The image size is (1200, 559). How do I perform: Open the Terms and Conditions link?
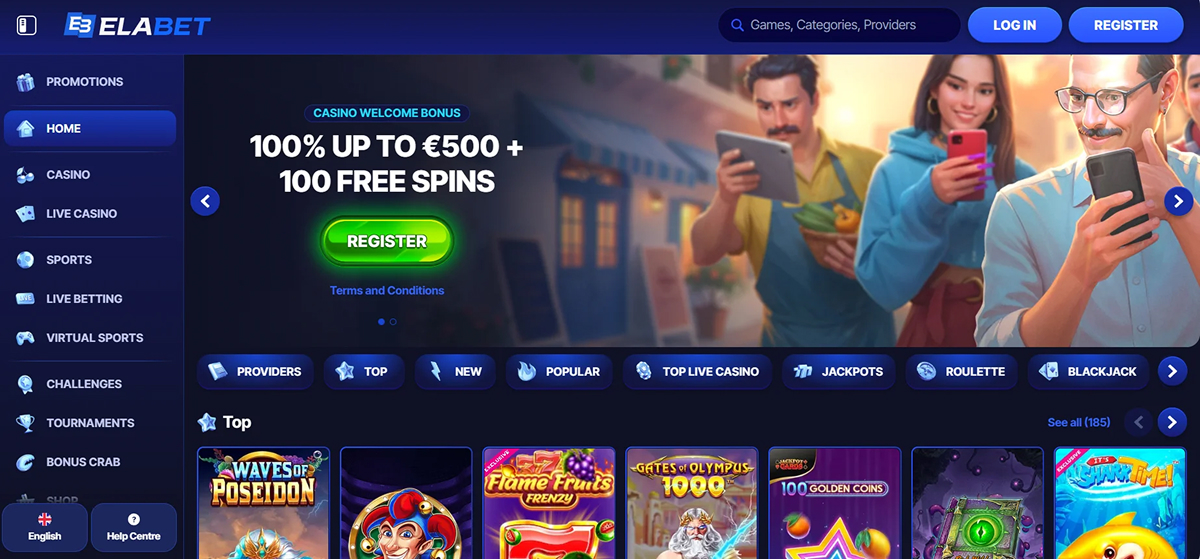point(387,291)
